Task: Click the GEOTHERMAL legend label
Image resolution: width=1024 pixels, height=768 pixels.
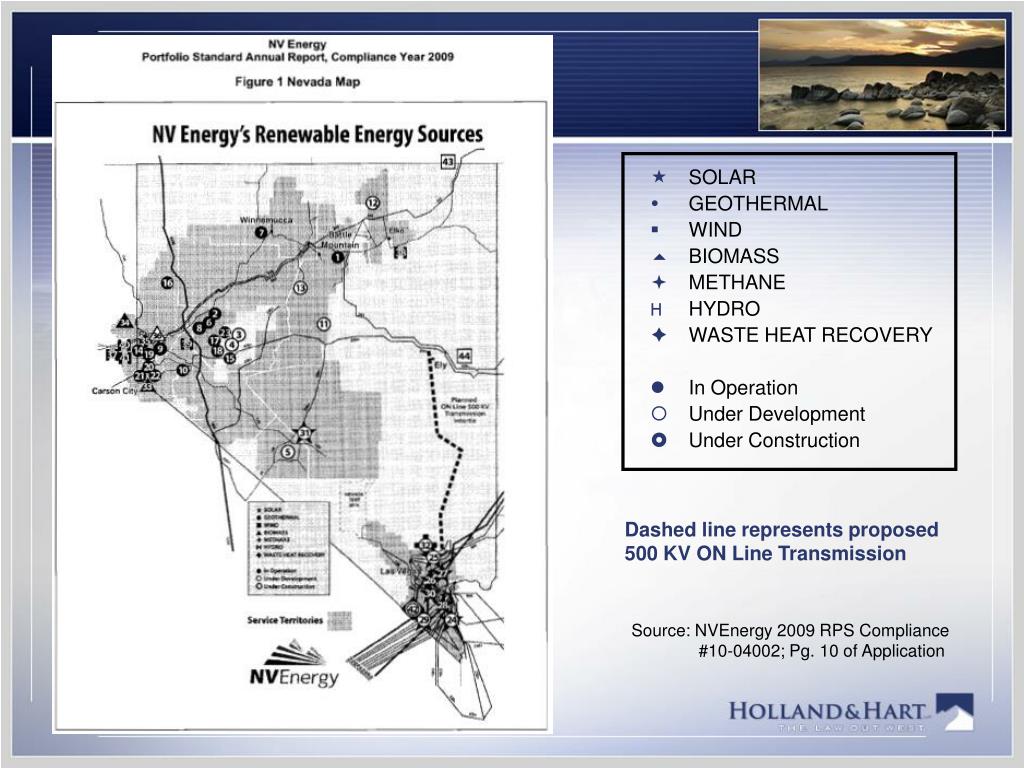Action: (758, 203)
